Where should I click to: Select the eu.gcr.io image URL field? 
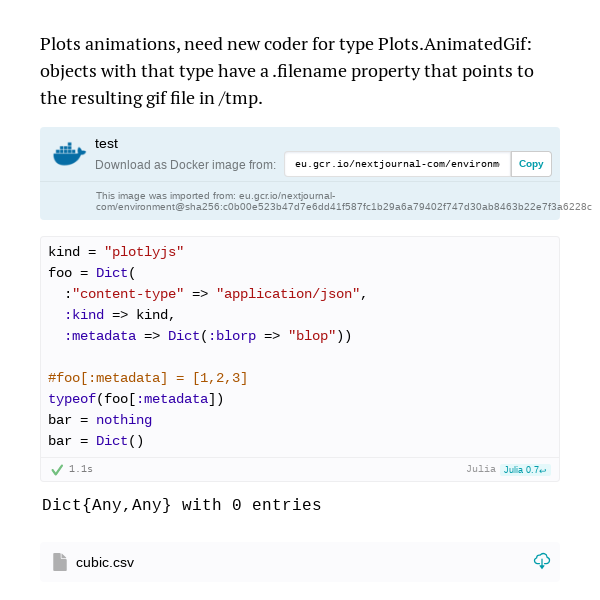coord(397,164)
